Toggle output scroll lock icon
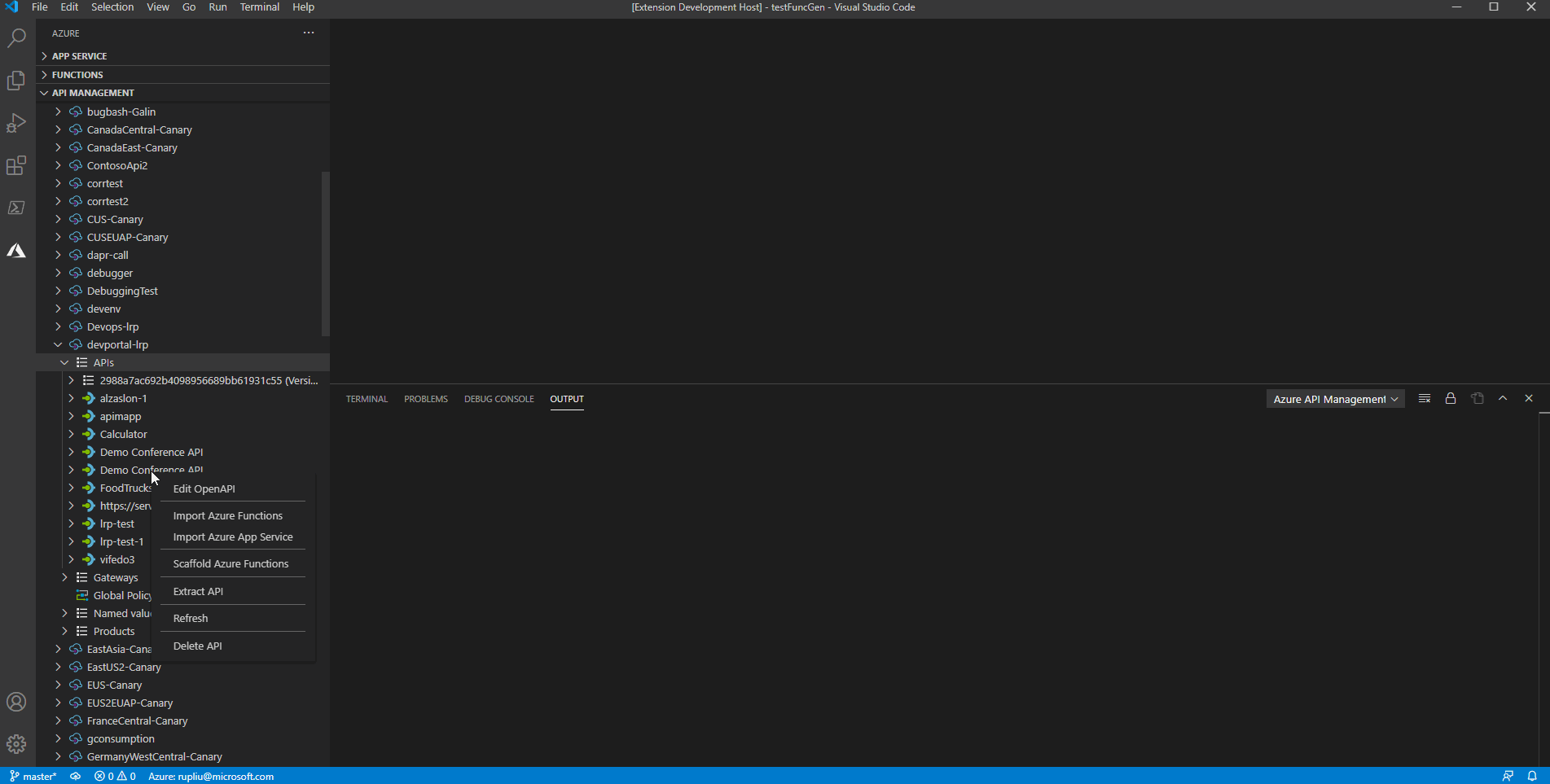 point(1451,398)
